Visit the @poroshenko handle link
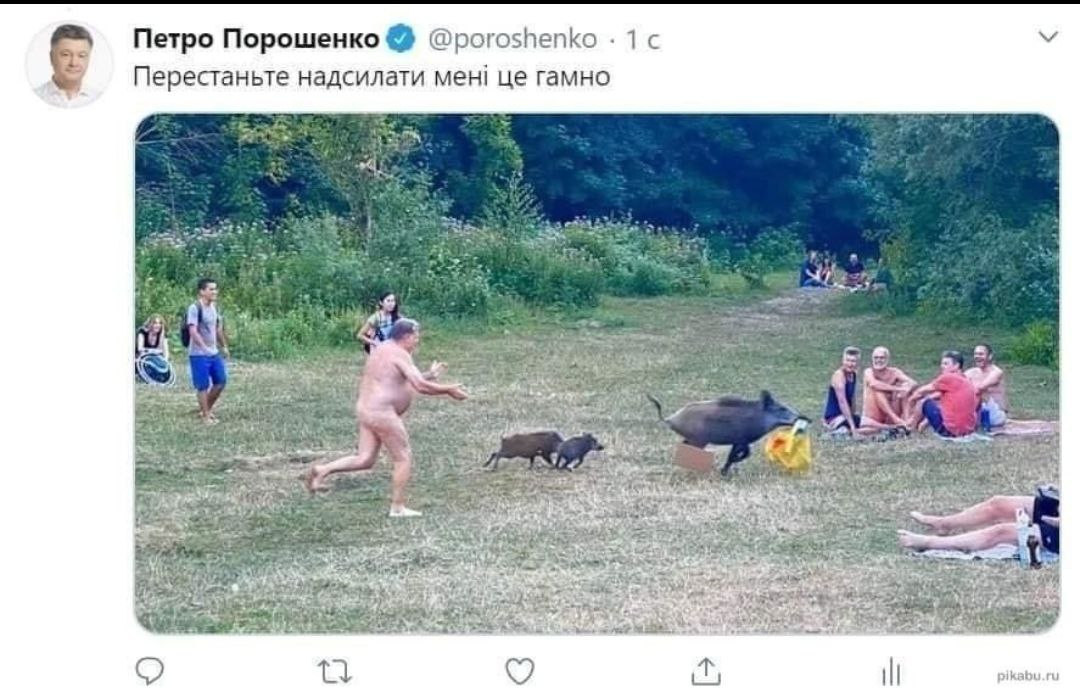This screenshot has height=698, width=1080. click(x=512, y=39)
